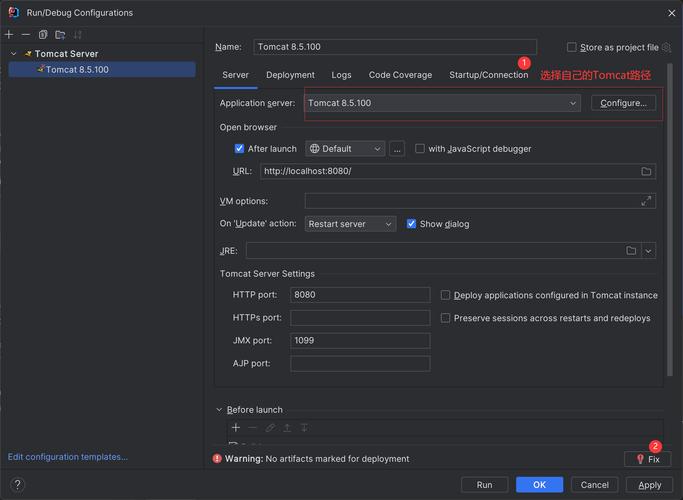Open Edit configuration templates link
Viewport: 683px width, 500px height.
pyautogui.click(x=68, y=457)
